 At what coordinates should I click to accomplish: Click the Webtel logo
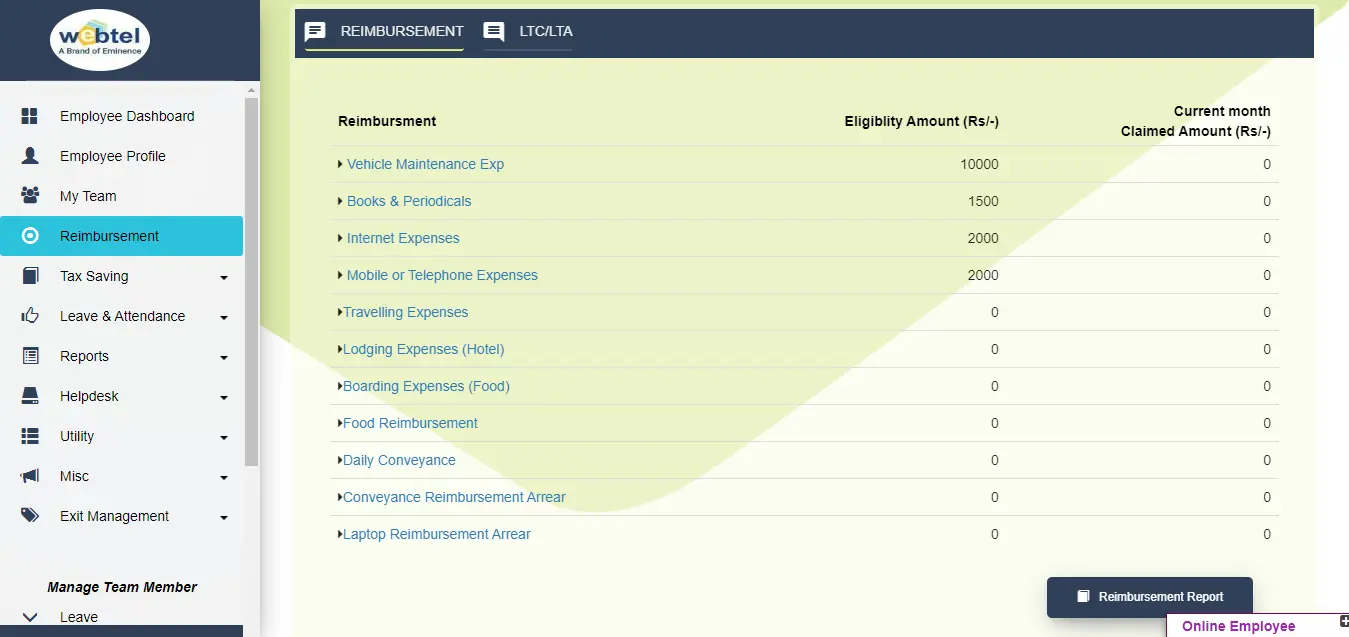pyautogui.click(x=100, y=40)
